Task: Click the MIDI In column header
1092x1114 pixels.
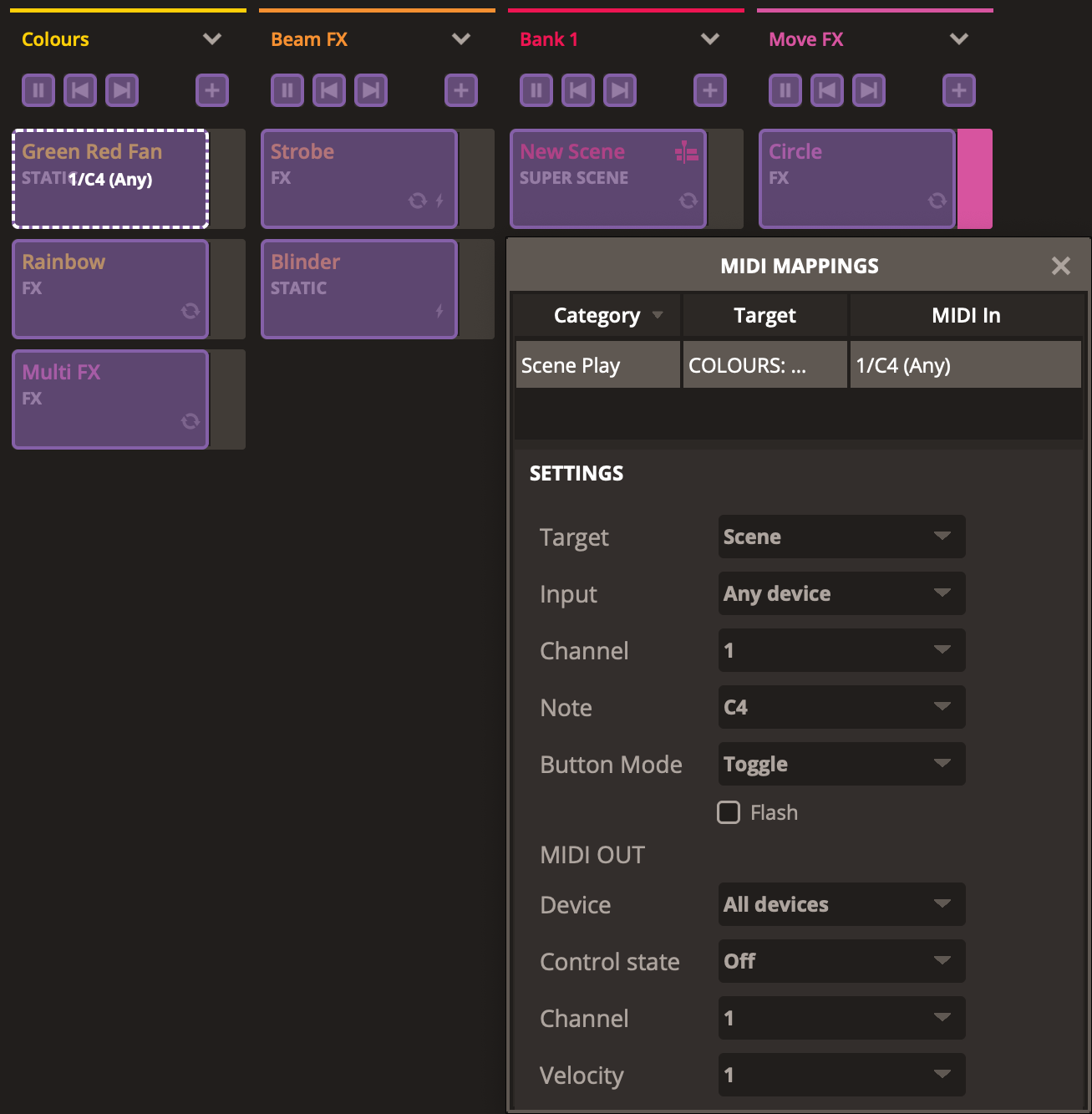Action: [x=966, y=315]
